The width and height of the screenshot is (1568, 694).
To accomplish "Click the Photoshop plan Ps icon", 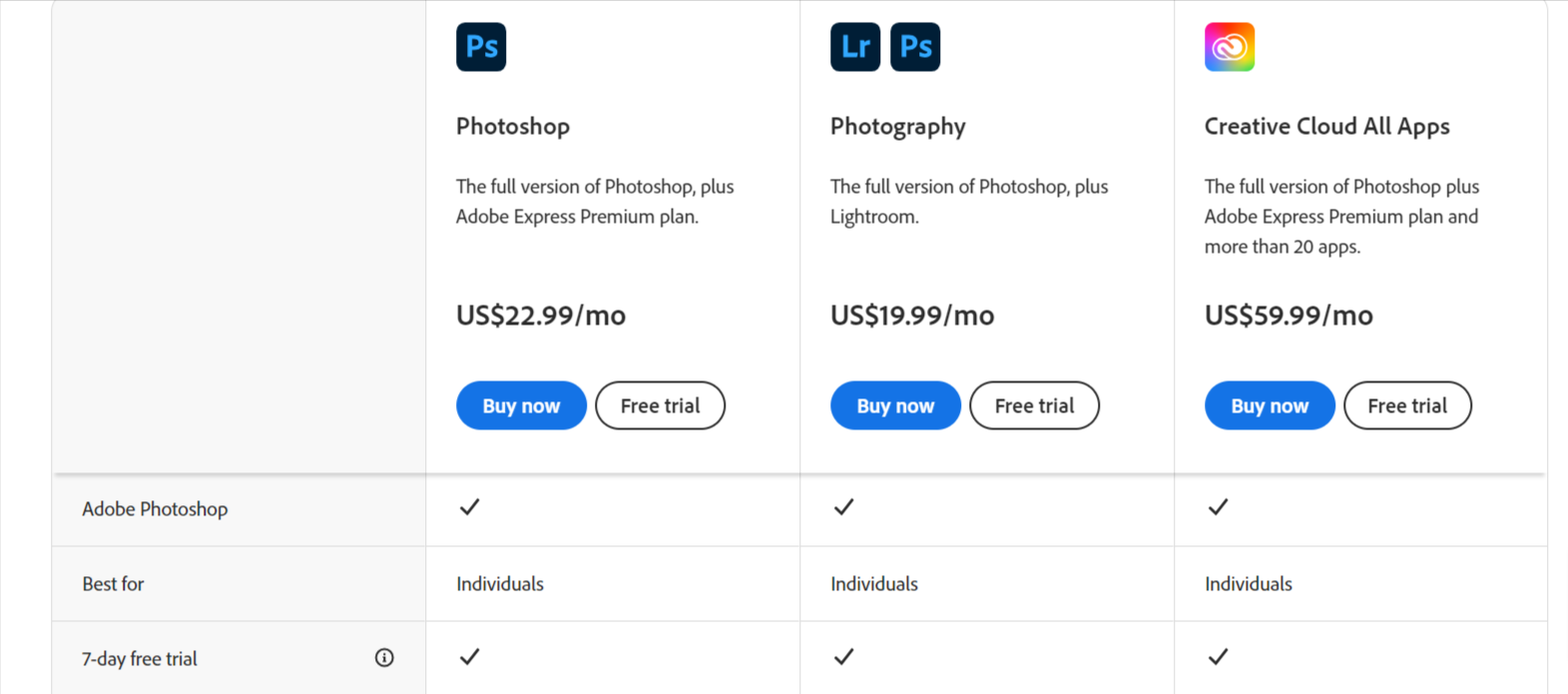I will pos(481,47).
